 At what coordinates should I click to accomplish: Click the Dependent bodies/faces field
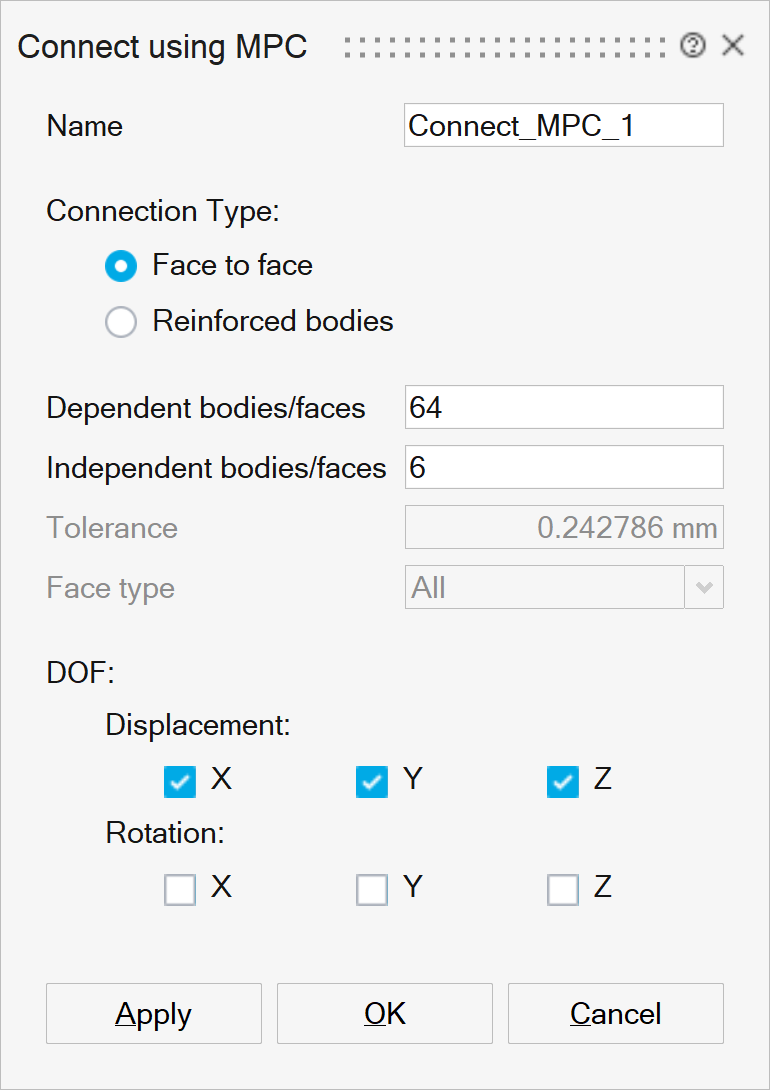[563, 408]
